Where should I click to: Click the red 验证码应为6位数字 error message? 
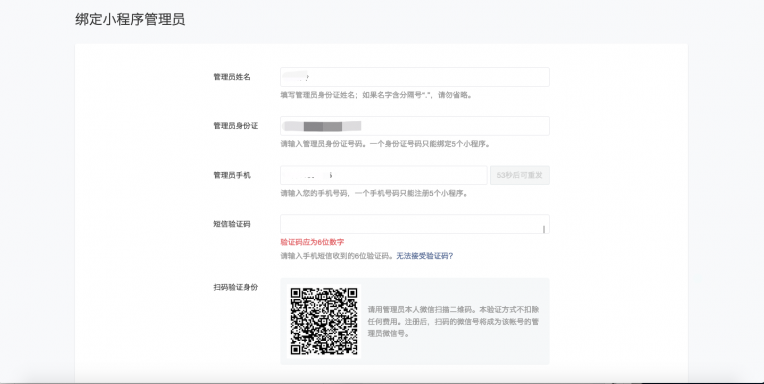pyautogui.click(x=312, y=242)
